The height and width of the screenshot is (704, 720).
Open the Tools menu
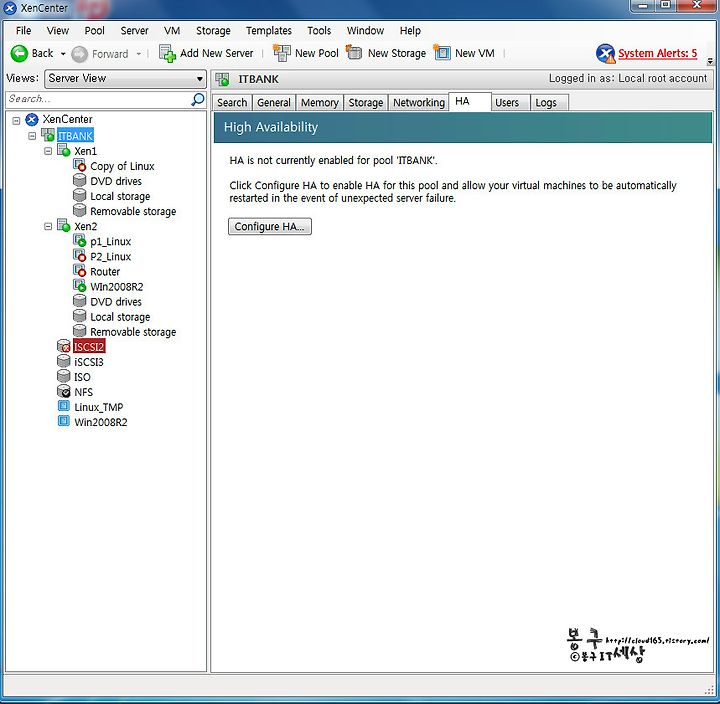click(x=319, y=31)
